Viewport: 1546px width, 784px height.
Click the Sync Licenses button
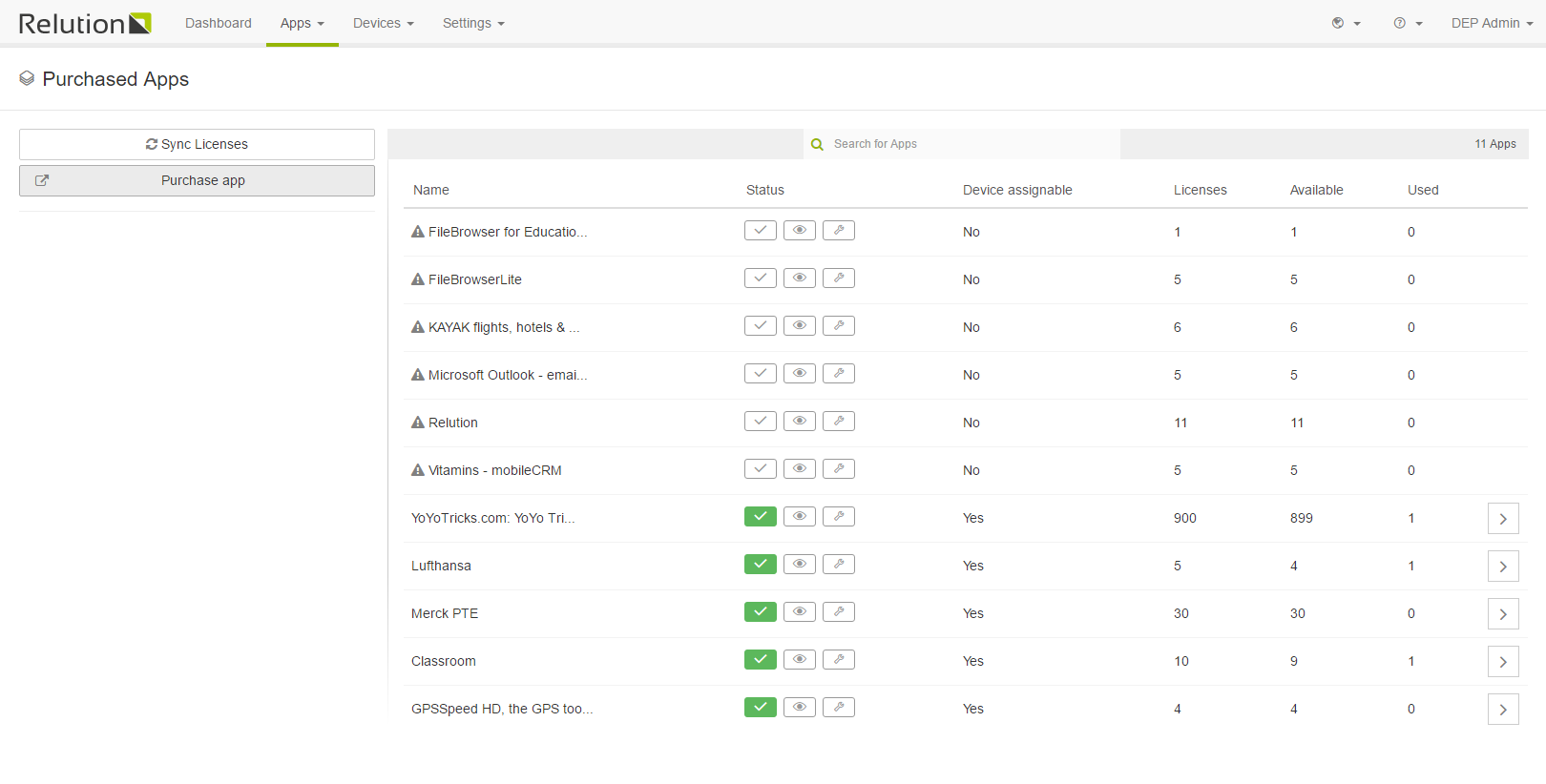pyautogui.click(x=197, y=144)
